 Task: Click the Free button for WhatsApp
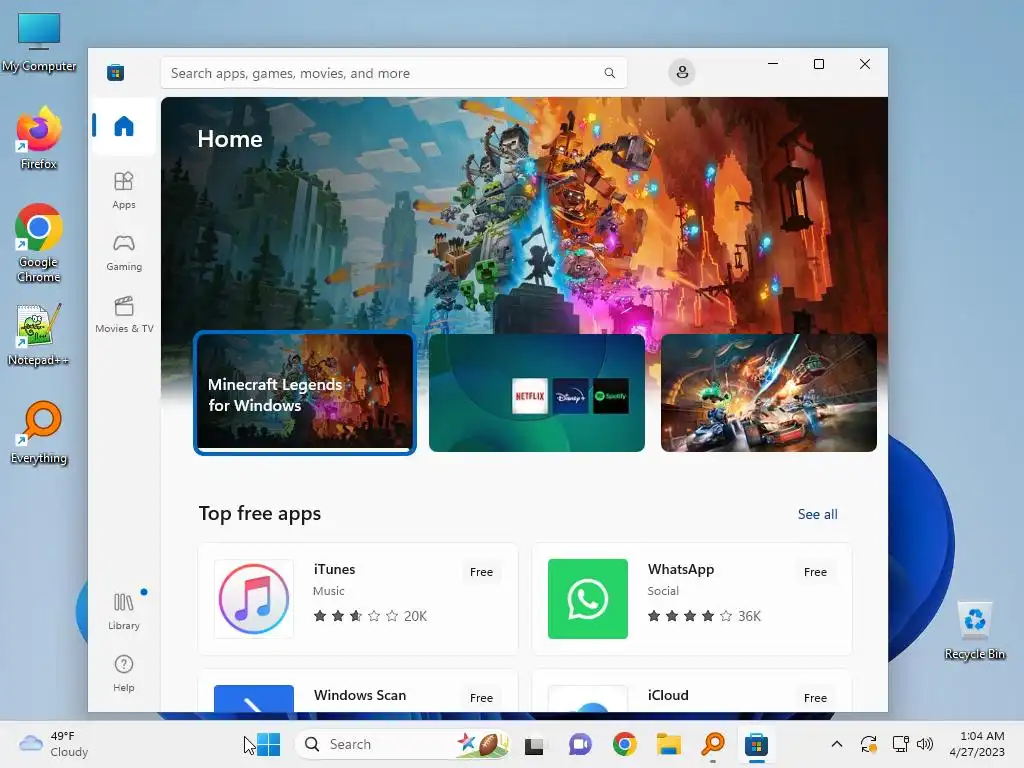pyautogui.click(x=815, y=572)
